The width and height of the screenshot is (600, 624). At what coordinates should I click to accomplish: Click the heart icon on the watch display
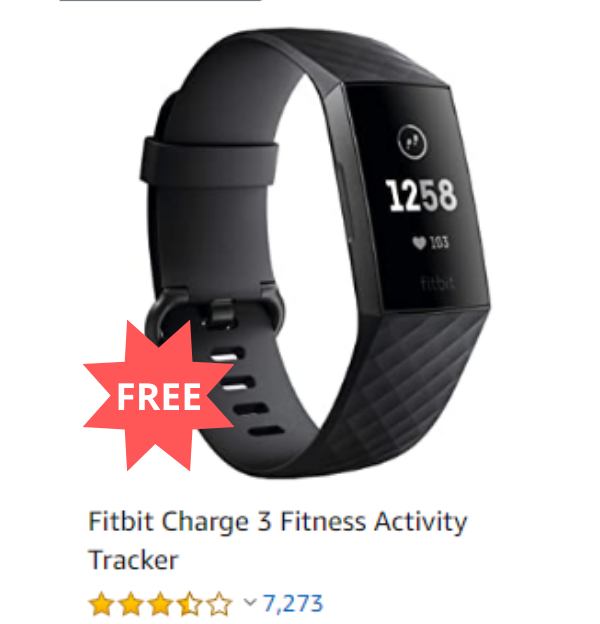pos(419,242)
